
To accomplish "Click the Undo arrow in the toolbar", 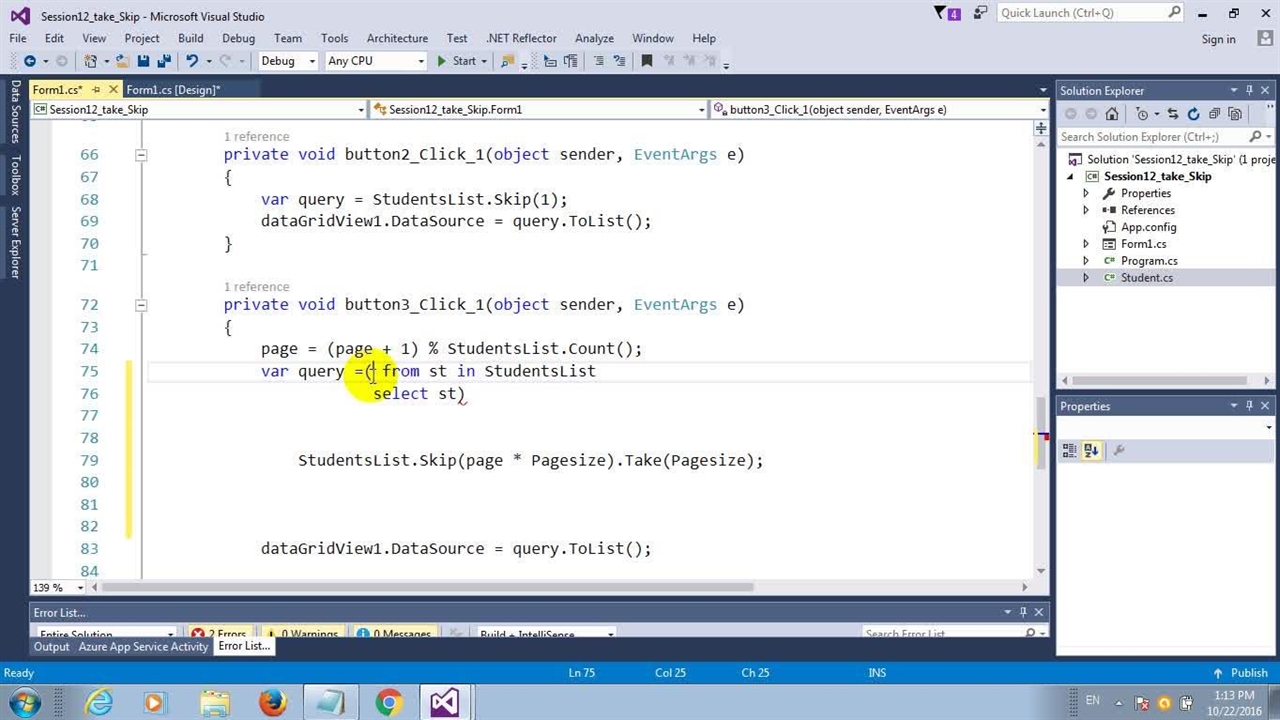I will (x=192, y=61).
